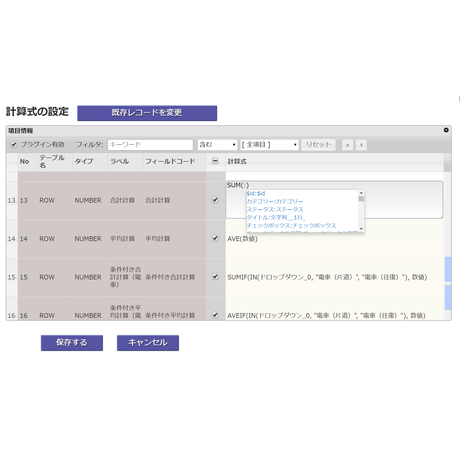Open the 含む filter condition dropdown
460x460 pixels.
(217, 145)
